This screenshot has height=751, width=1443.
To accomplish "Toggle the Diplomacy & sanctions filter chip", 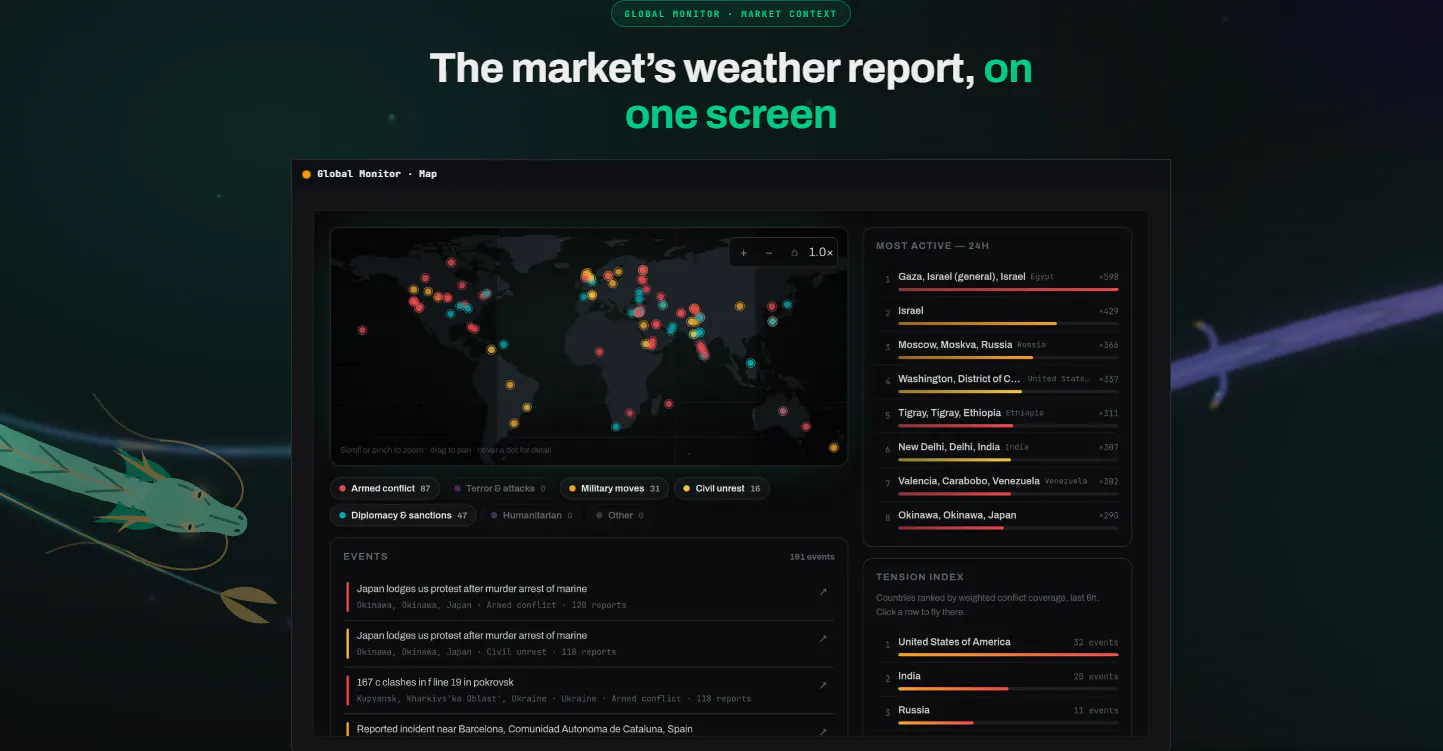I will (x=404, y=516).
